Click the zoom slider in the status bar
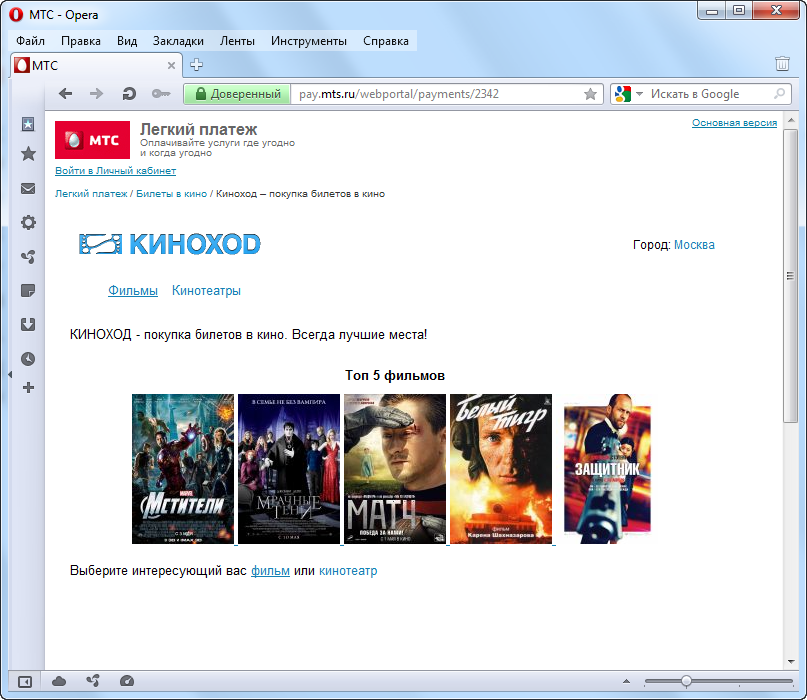Screen dimensions: 807x700 [686, 681]
